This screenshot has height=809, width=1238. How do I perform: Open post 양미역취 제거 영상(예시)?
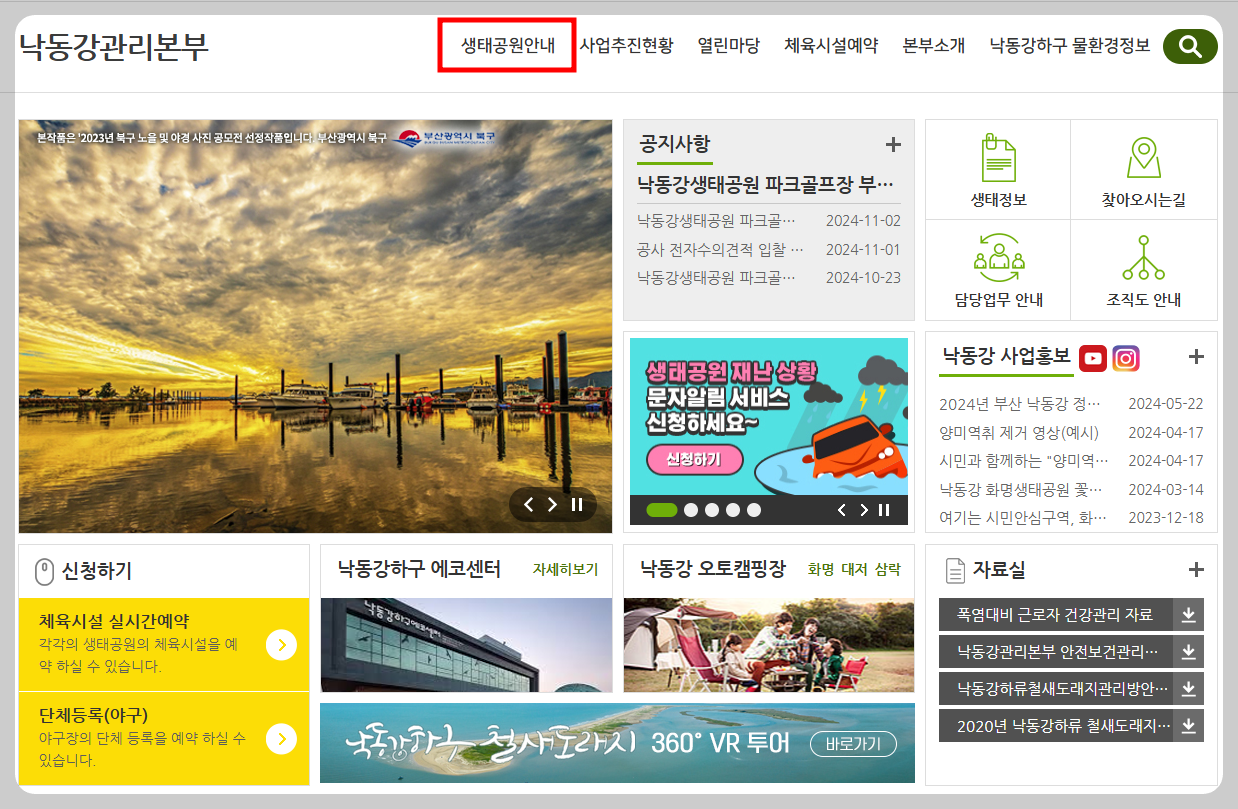[1019, 433]
